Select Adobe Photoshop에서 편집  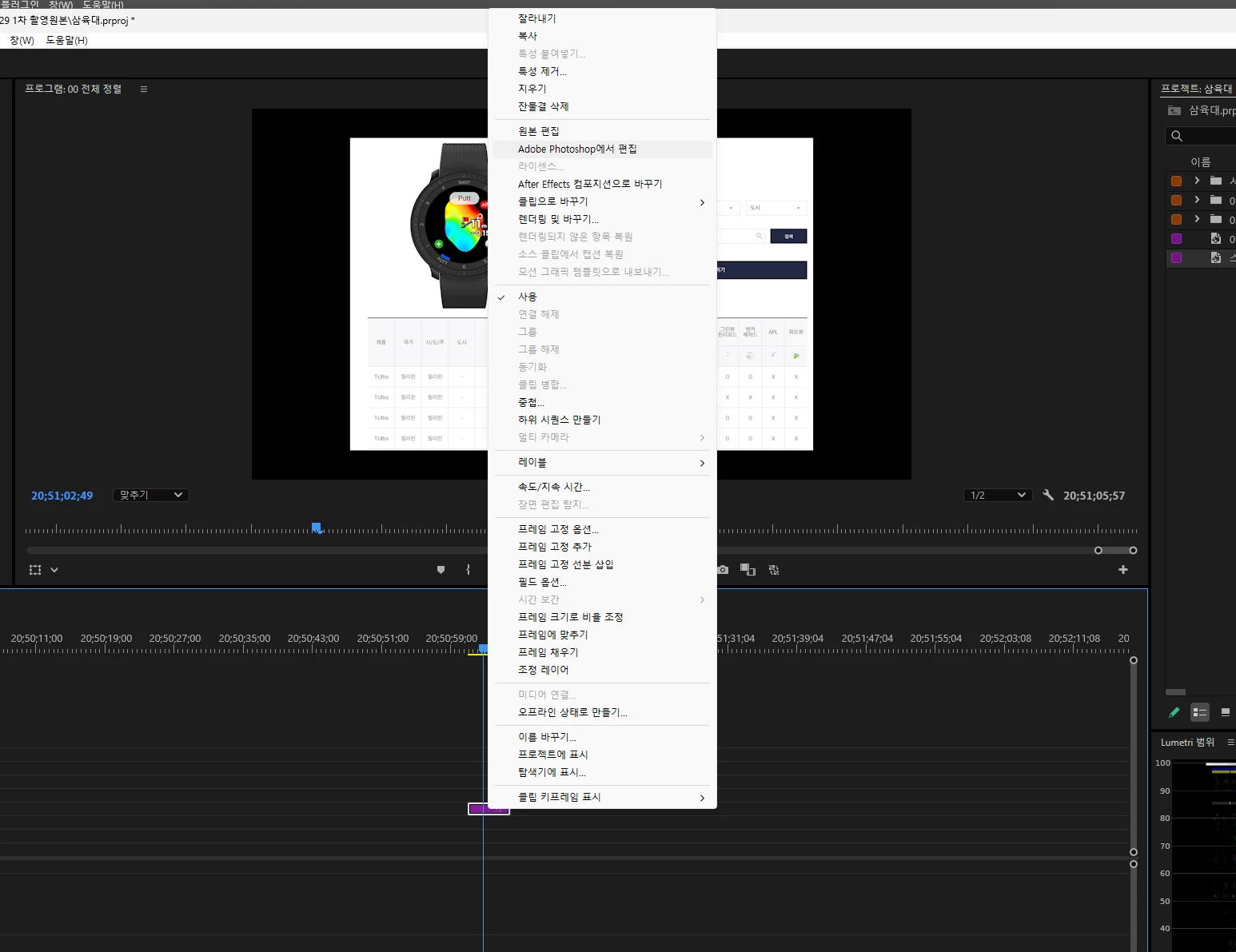[602, 149]
